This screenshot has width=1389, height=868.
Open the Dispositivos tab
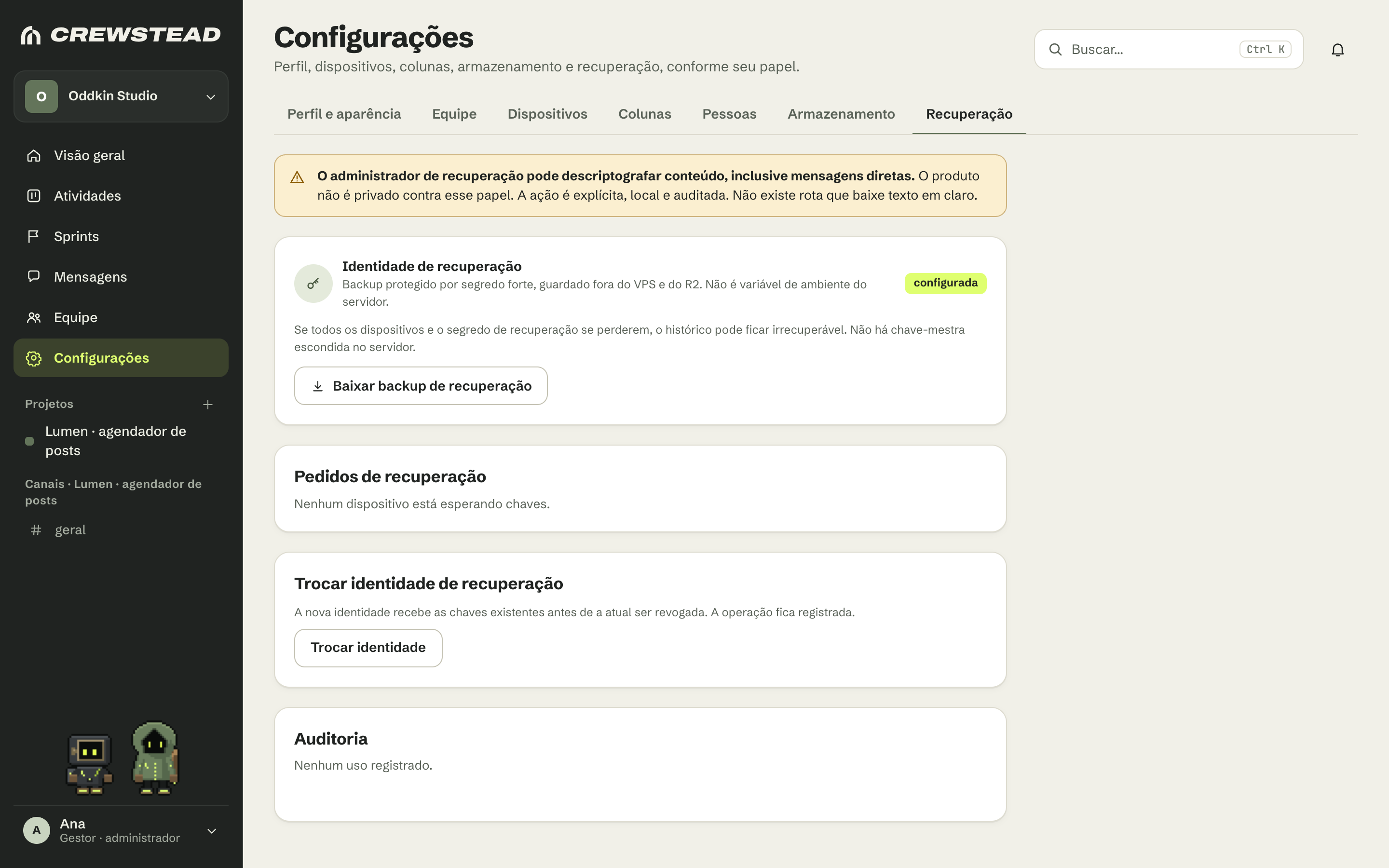(x=547, y=114)
